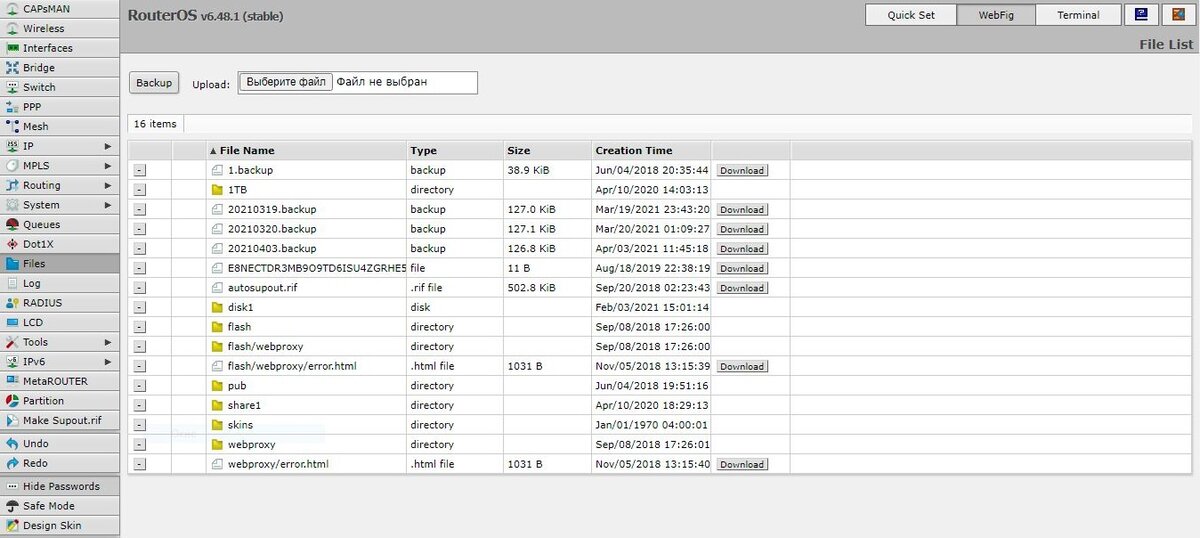1200x538 pixels.
Task: Open the PPP section
Action: [60, 107]
